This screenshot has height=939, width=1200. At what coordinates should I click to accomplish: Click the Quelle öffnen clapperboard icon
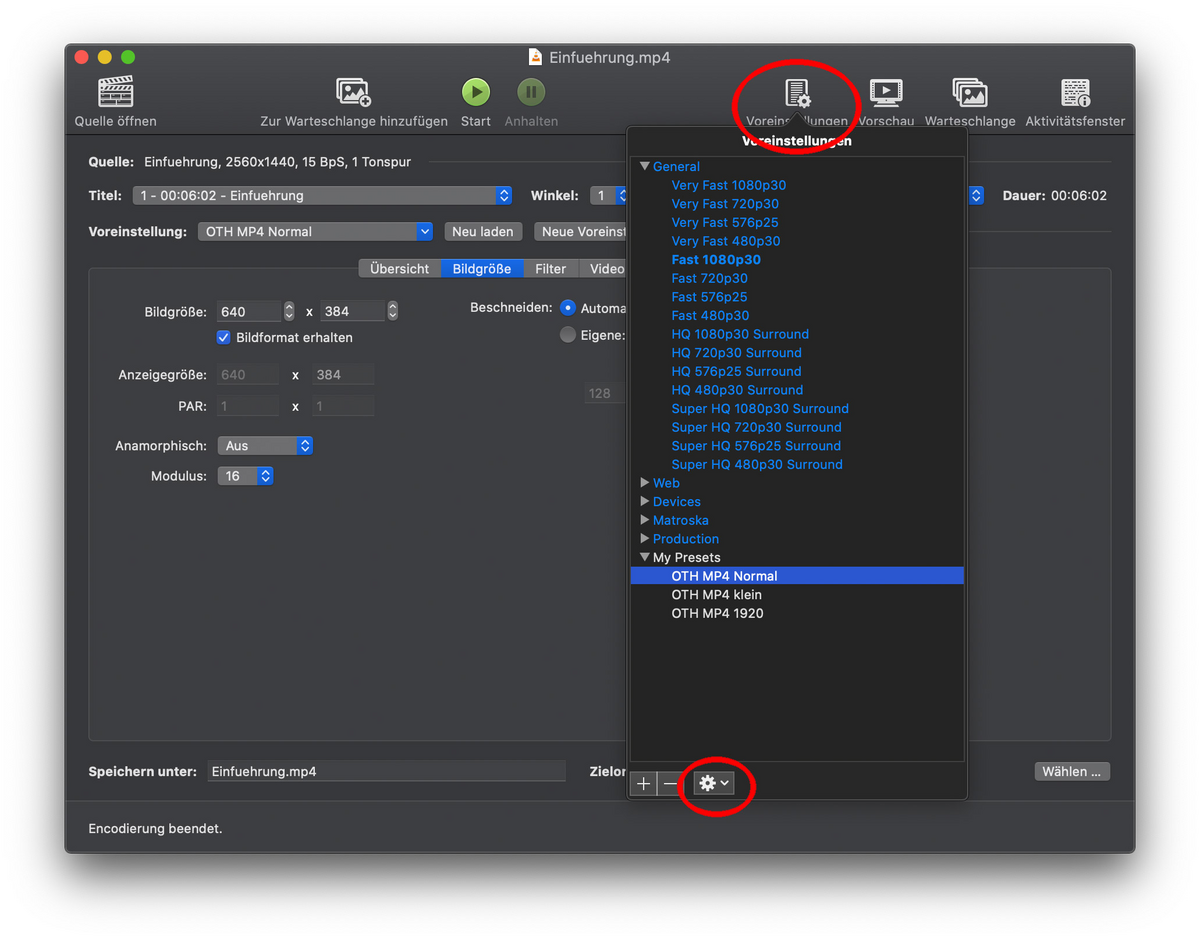(x=116, y=93)
